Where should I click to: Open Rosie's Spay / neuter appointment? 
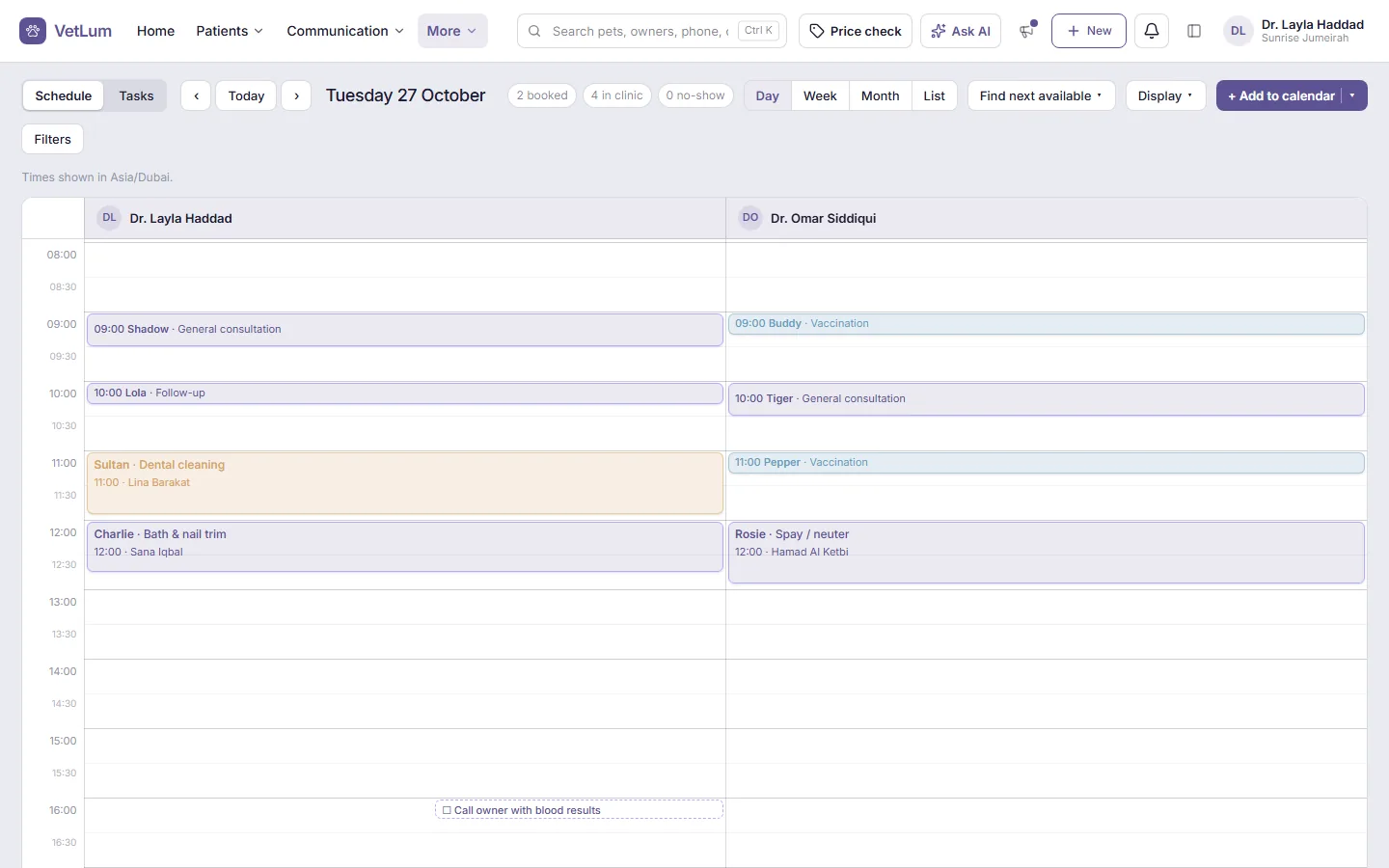click(x=1047, y=553)
